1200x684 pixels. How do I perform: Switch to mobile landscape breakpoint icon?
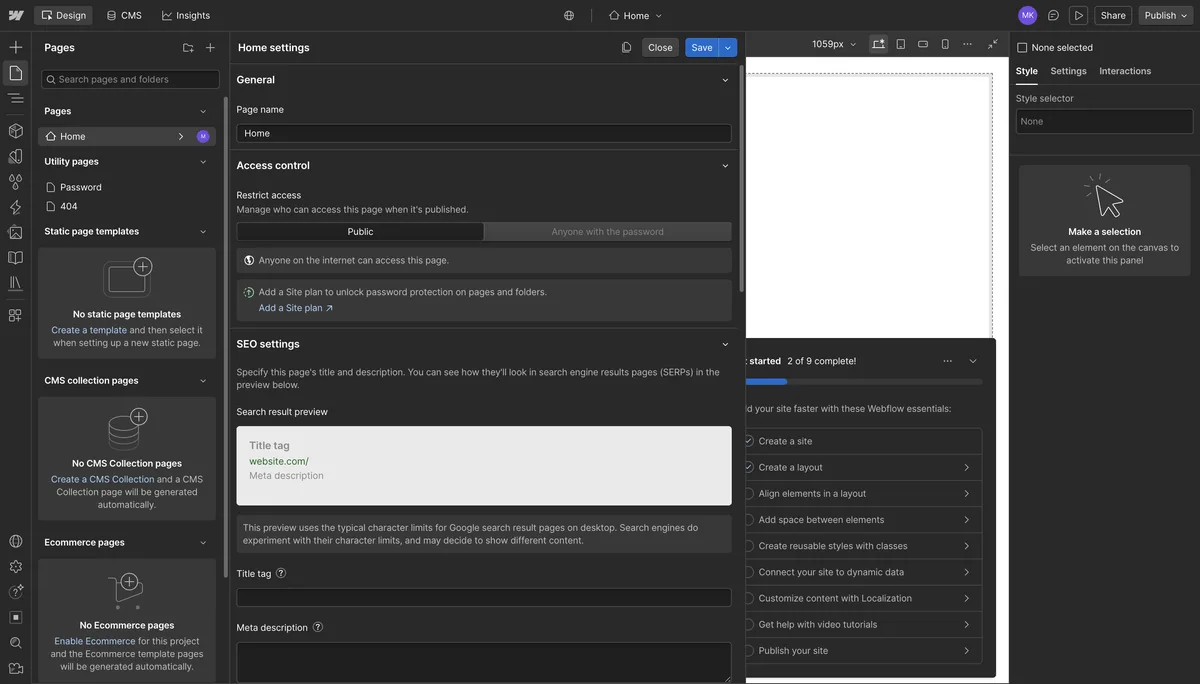tap(923, 44)
